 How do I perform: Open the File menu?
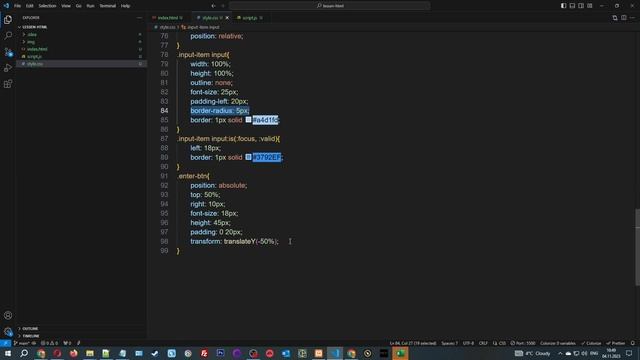click(18, 6)
